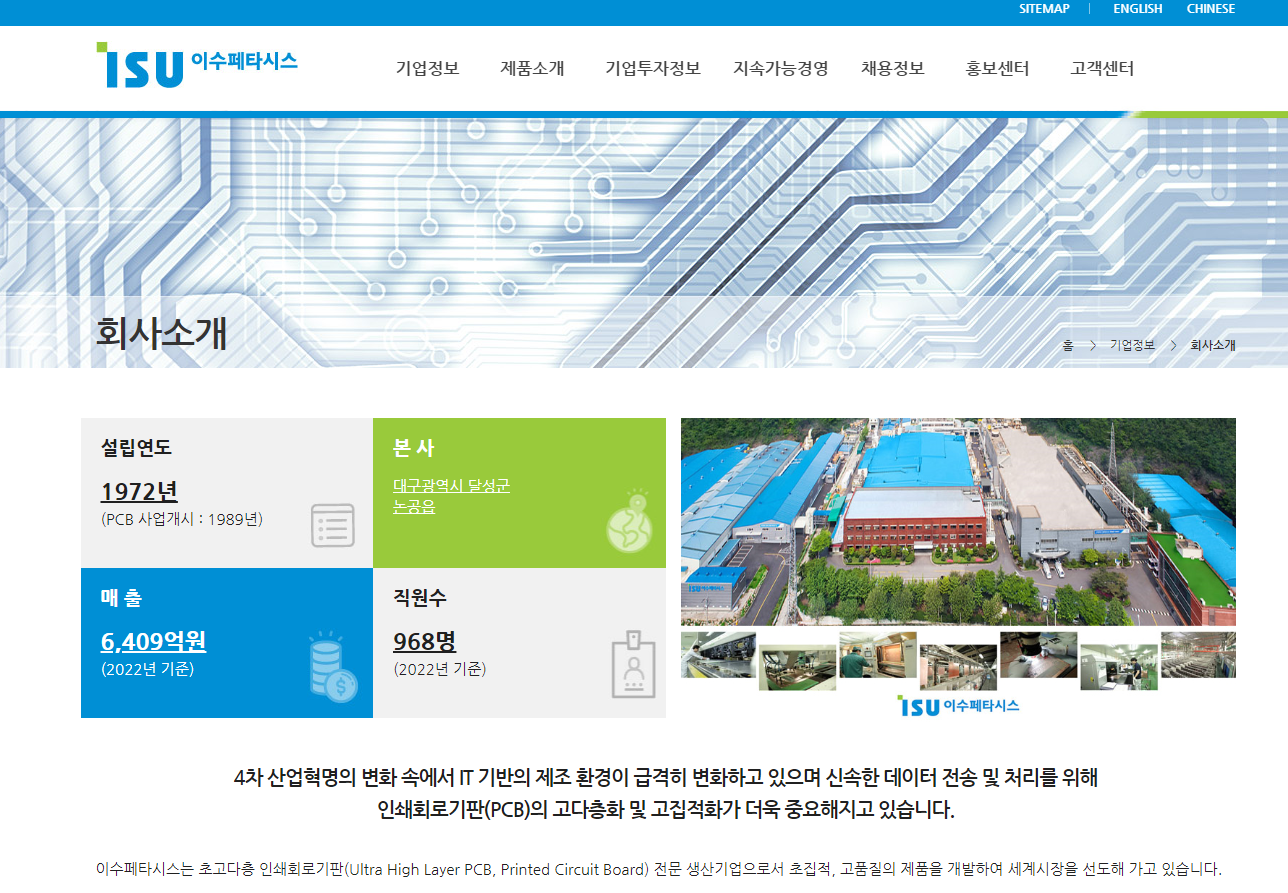1288x893 pixels.
Task: Go to 홈 in breadcrumb
Action: tap(1068, 345)
